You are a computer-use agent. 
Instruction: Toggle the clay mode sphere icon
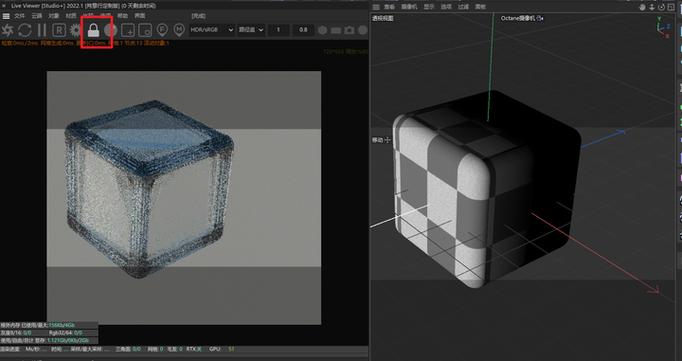click(110, 30)
